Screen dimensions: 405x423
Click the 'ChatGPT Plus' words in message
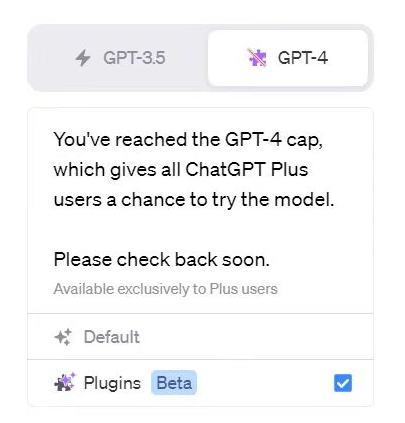coord(247,169)
